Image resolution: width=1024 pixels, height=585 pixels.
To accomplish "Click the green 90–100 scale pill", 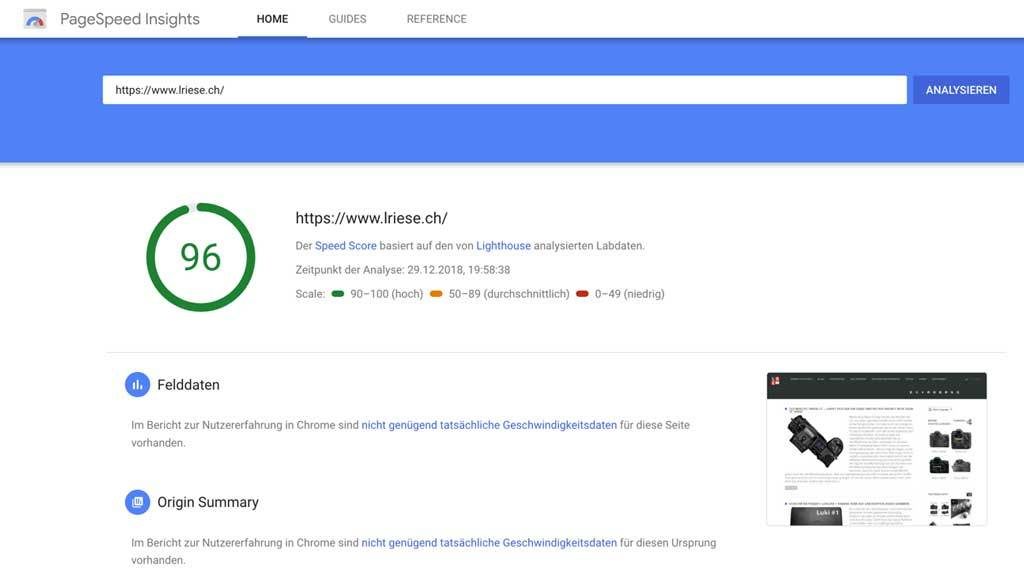I will click(x=338, y=294).
